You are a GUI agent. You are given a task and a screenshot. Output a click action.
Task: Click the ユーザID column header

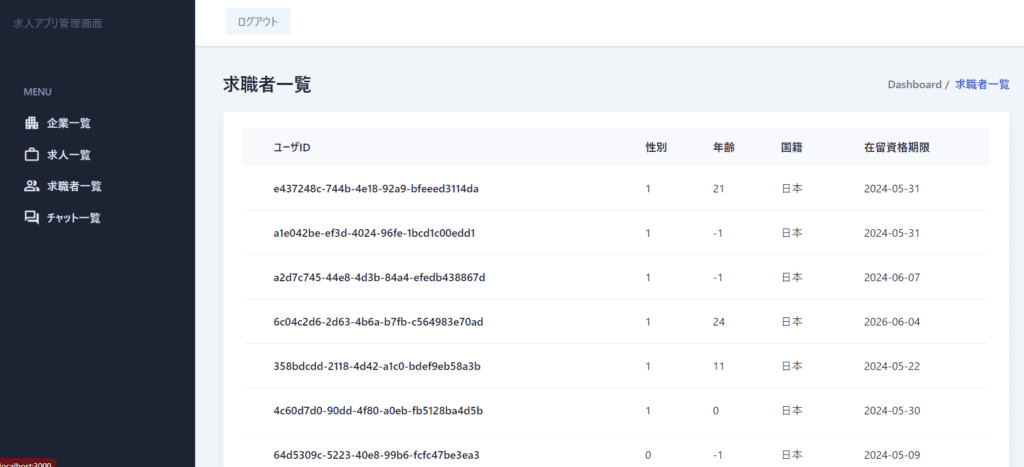pos(292,148)
